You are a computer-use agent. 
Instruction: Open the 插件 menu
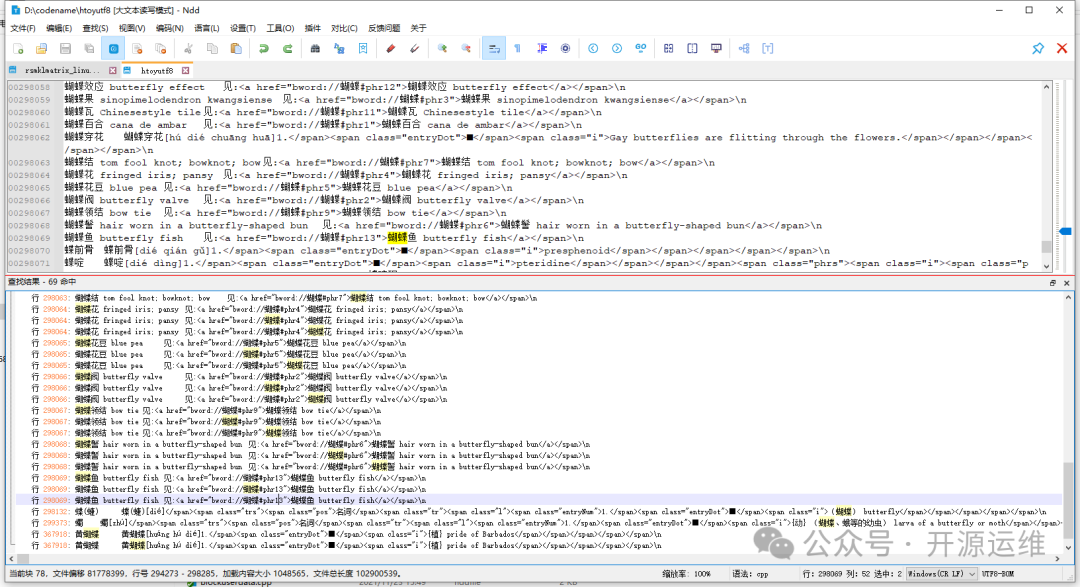313,28
